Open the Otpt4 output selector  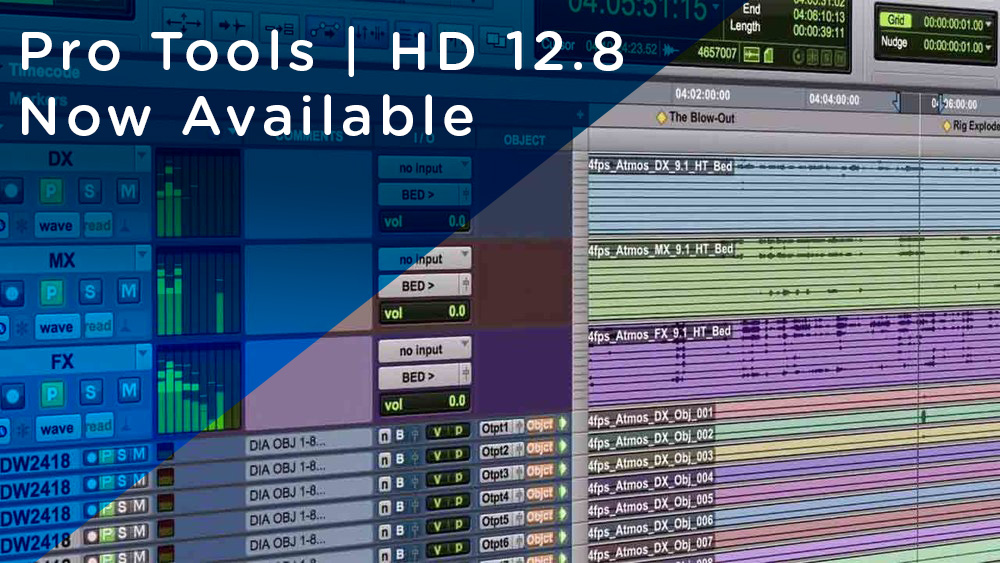click(x=501, y=497)
